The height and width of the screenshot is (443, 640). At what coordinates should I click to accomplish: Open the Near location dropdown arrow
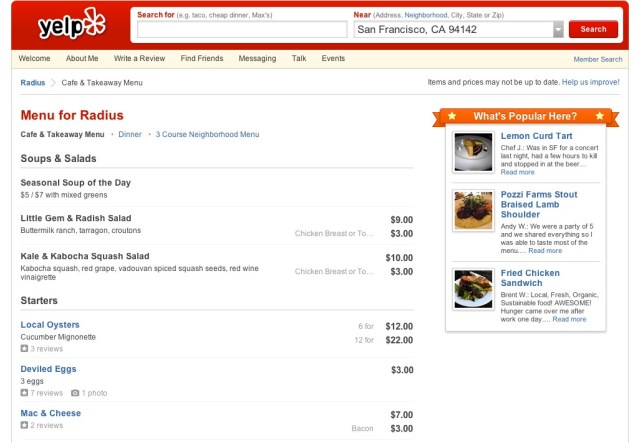click(558, 29)
